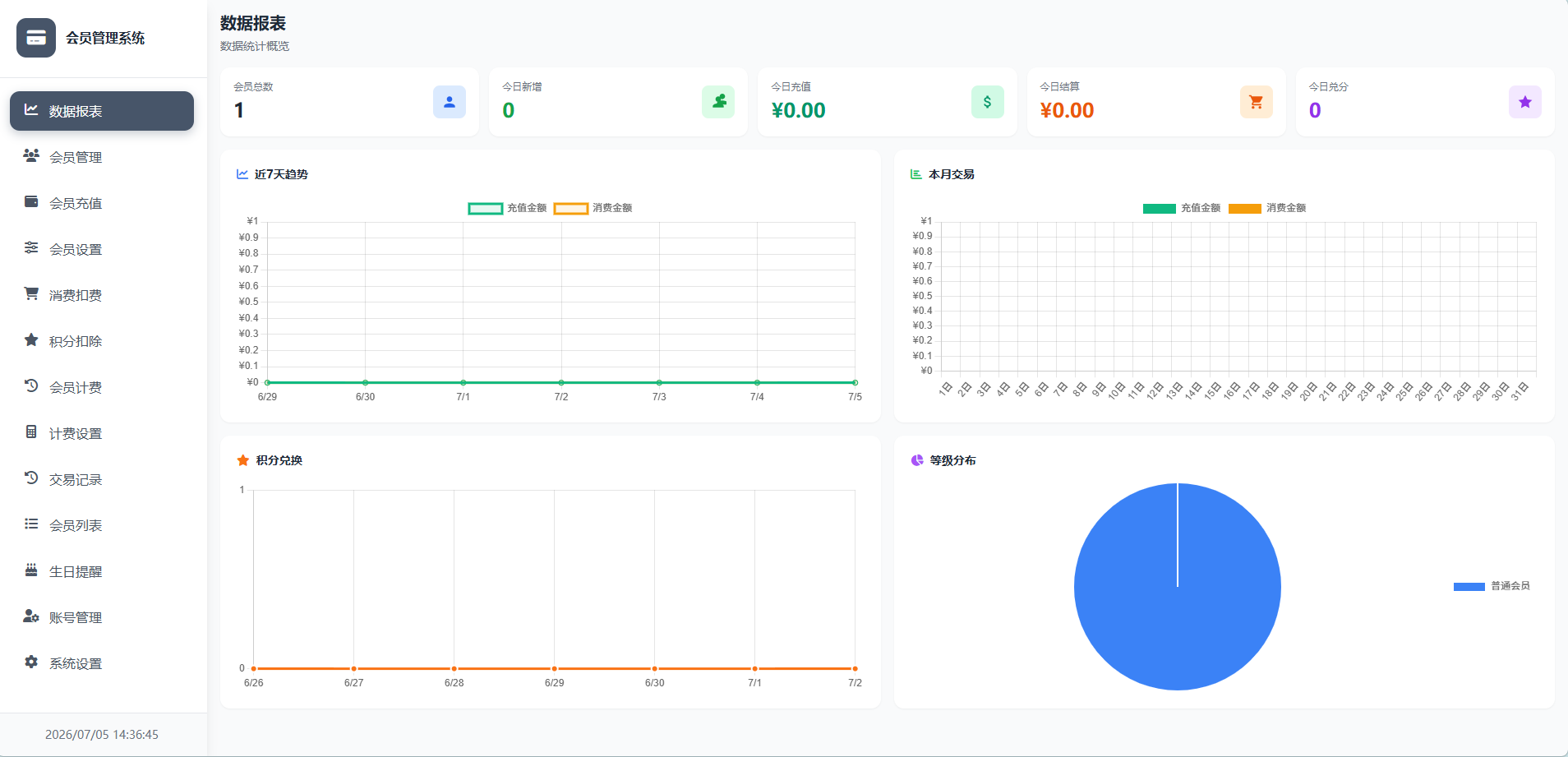Screen dimensions: 1568x757
Task: Click the wallet icon beside 会员充值
Action: [31, 201]
